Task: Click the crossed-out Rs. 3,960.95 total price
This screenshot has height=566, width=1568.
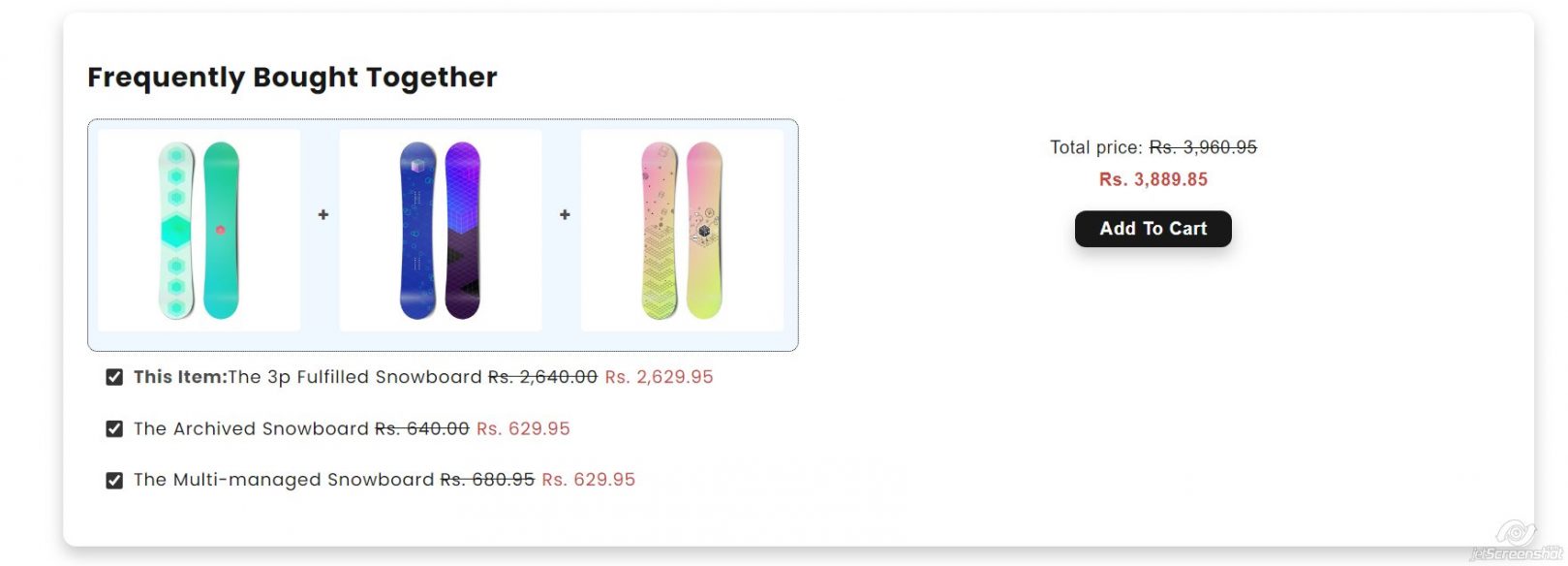Action: [1204, 146]
